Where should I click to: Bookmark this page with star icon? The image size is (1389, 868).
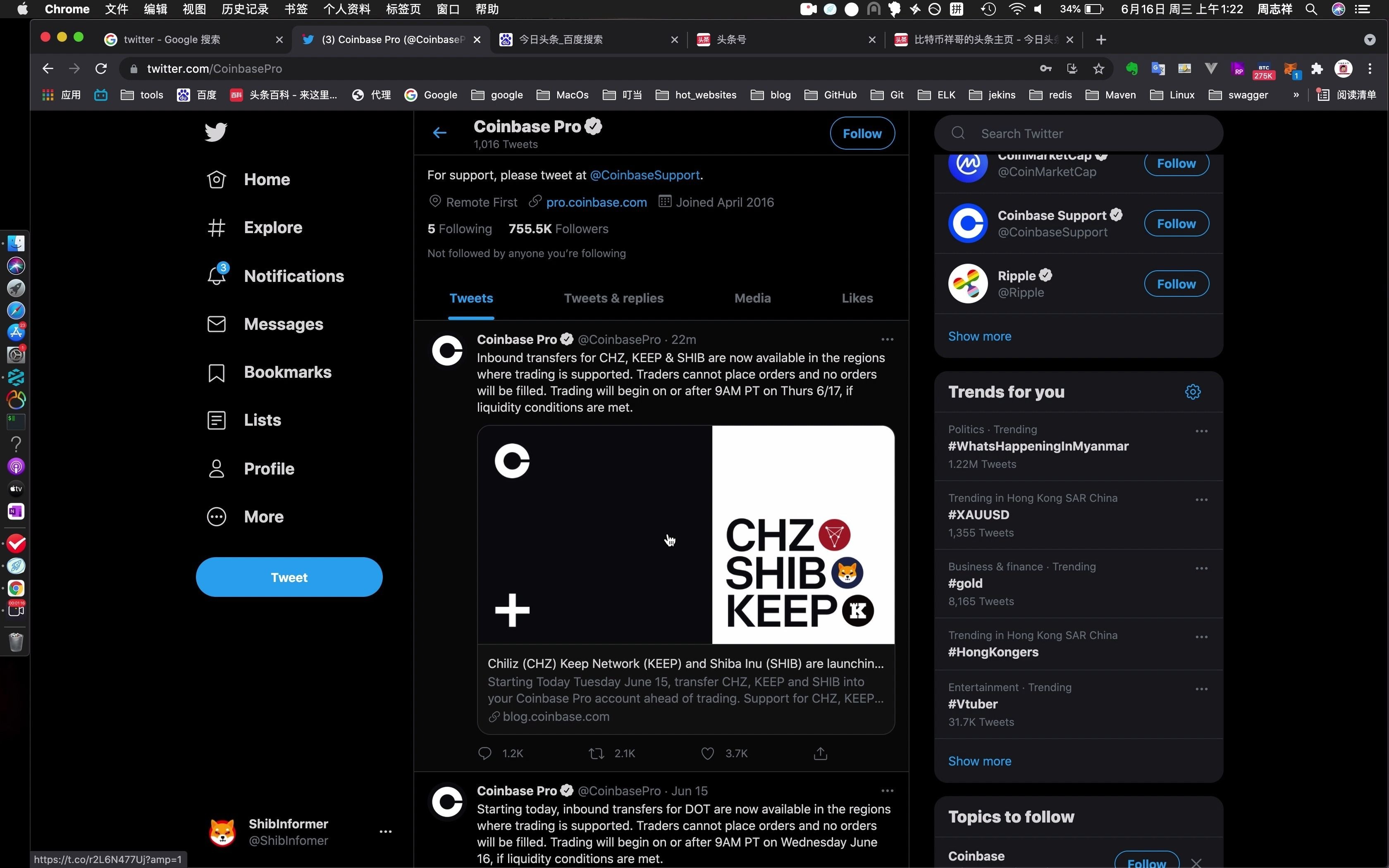[x=1098, y=69]
